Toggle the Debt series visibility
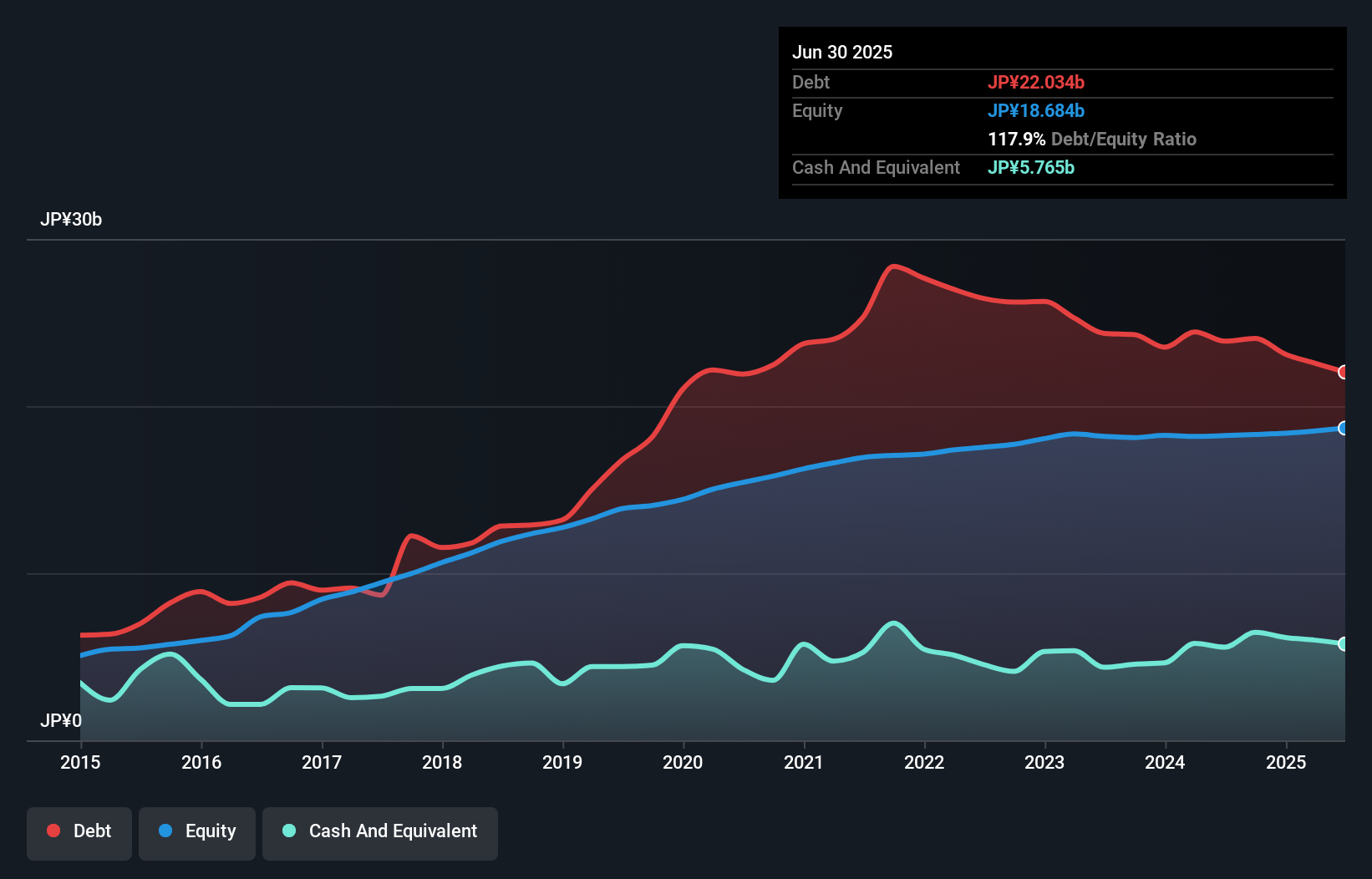This screenshot has height=879, width=1372. [79, 831]
